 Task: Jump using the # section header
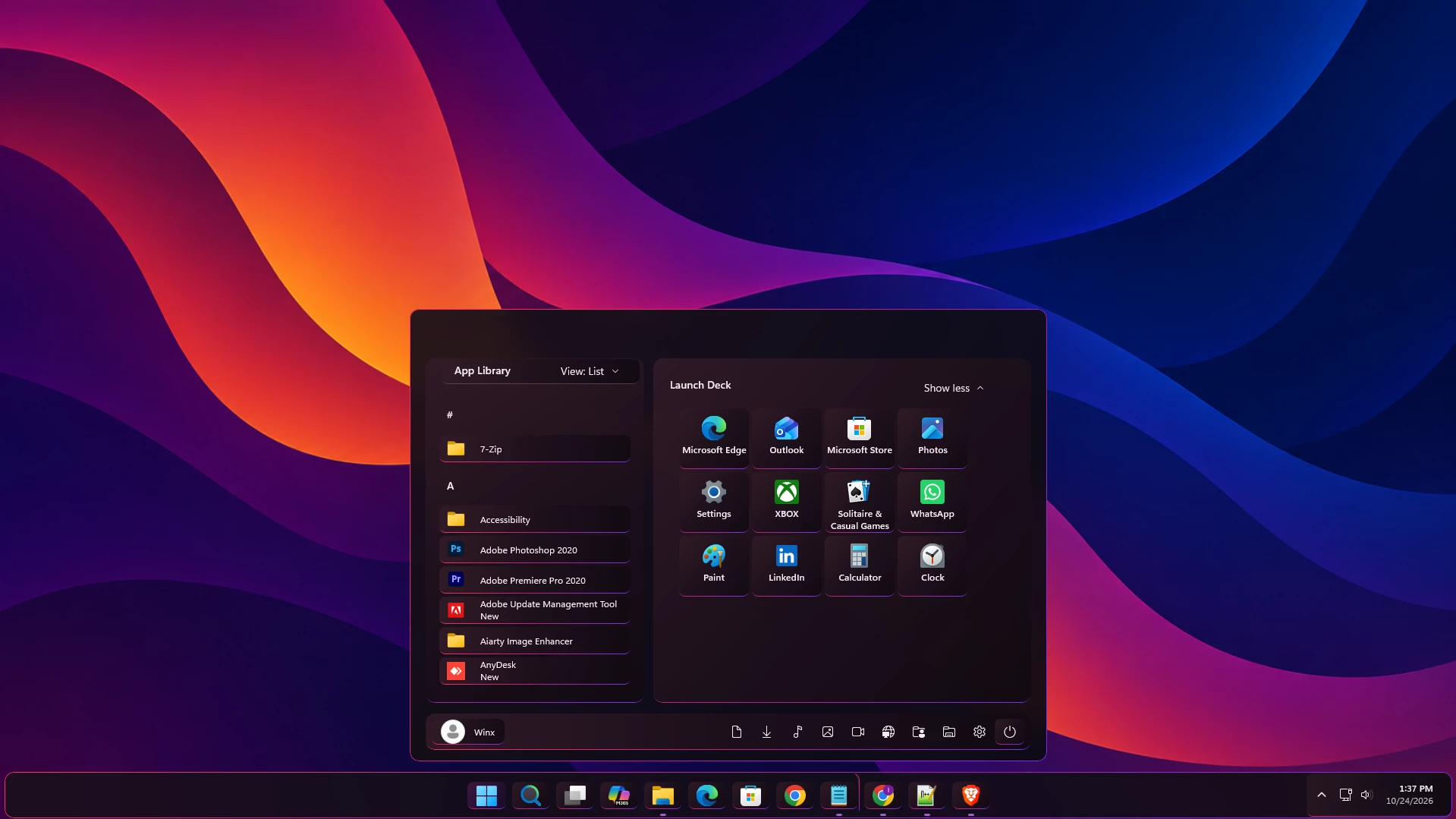(450, 414)
